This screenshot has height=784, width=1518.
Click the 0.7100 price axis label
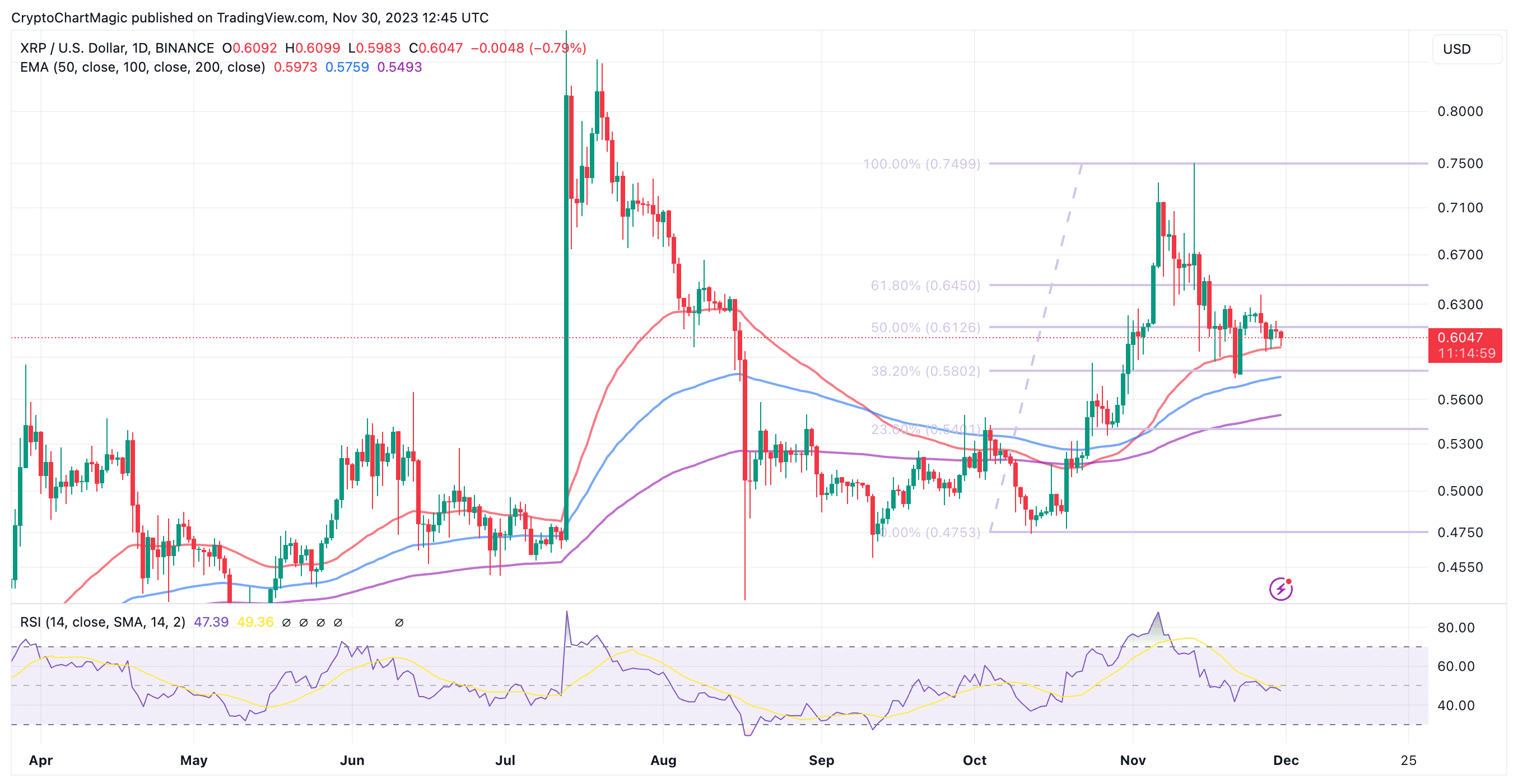click(1460, 207)
